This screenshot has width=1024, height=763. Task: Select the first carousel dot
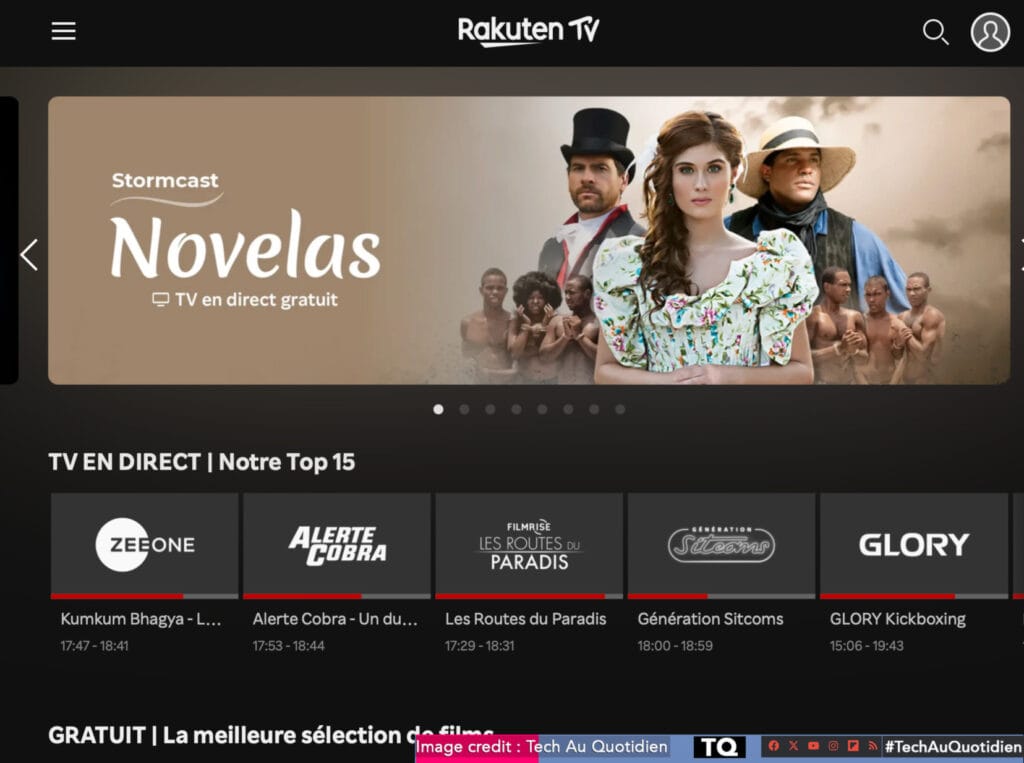coord(438,409)
